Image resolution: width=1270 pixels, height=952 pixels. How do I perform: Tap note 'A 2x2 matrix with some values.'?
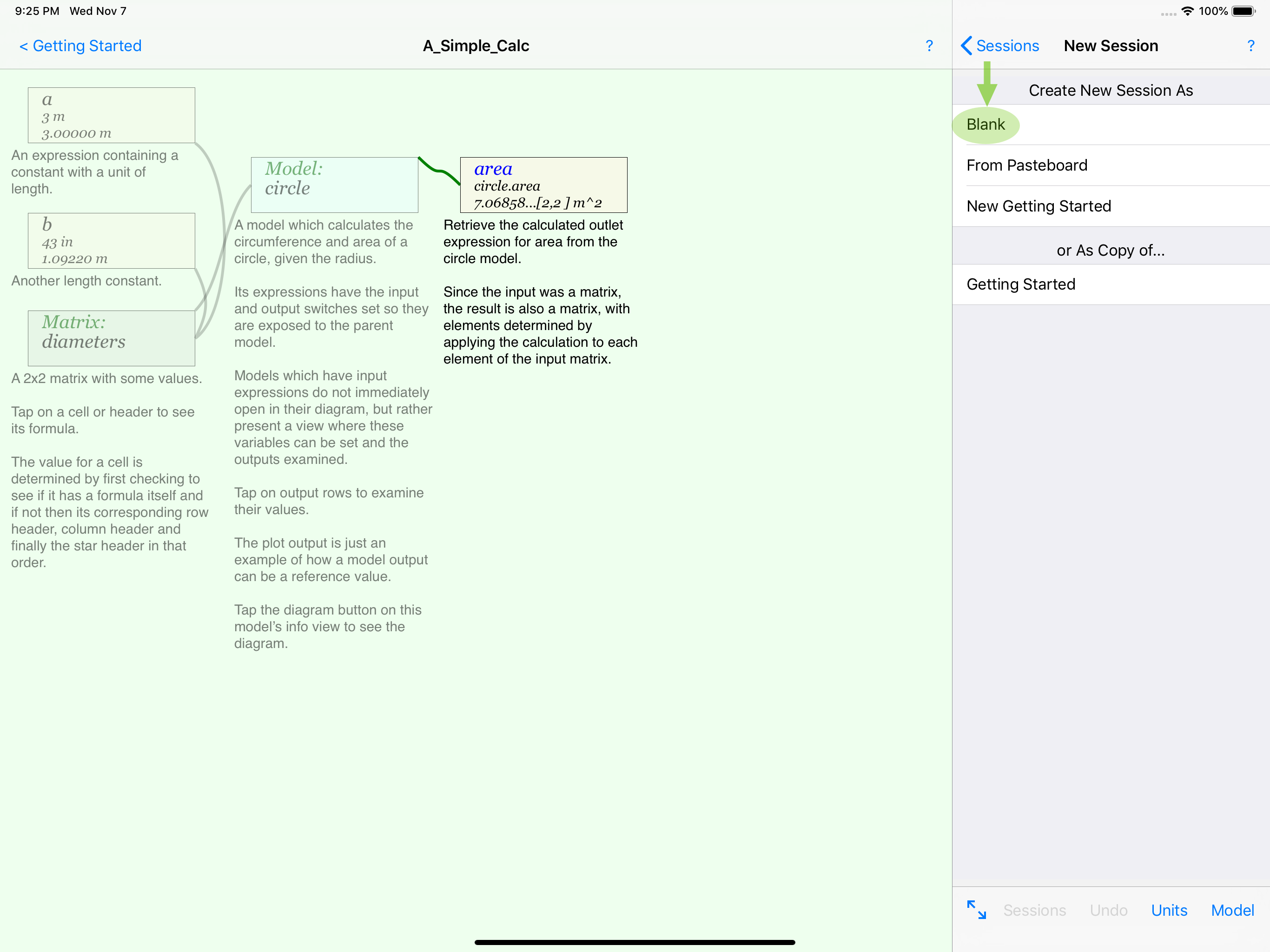click(106, 378)
